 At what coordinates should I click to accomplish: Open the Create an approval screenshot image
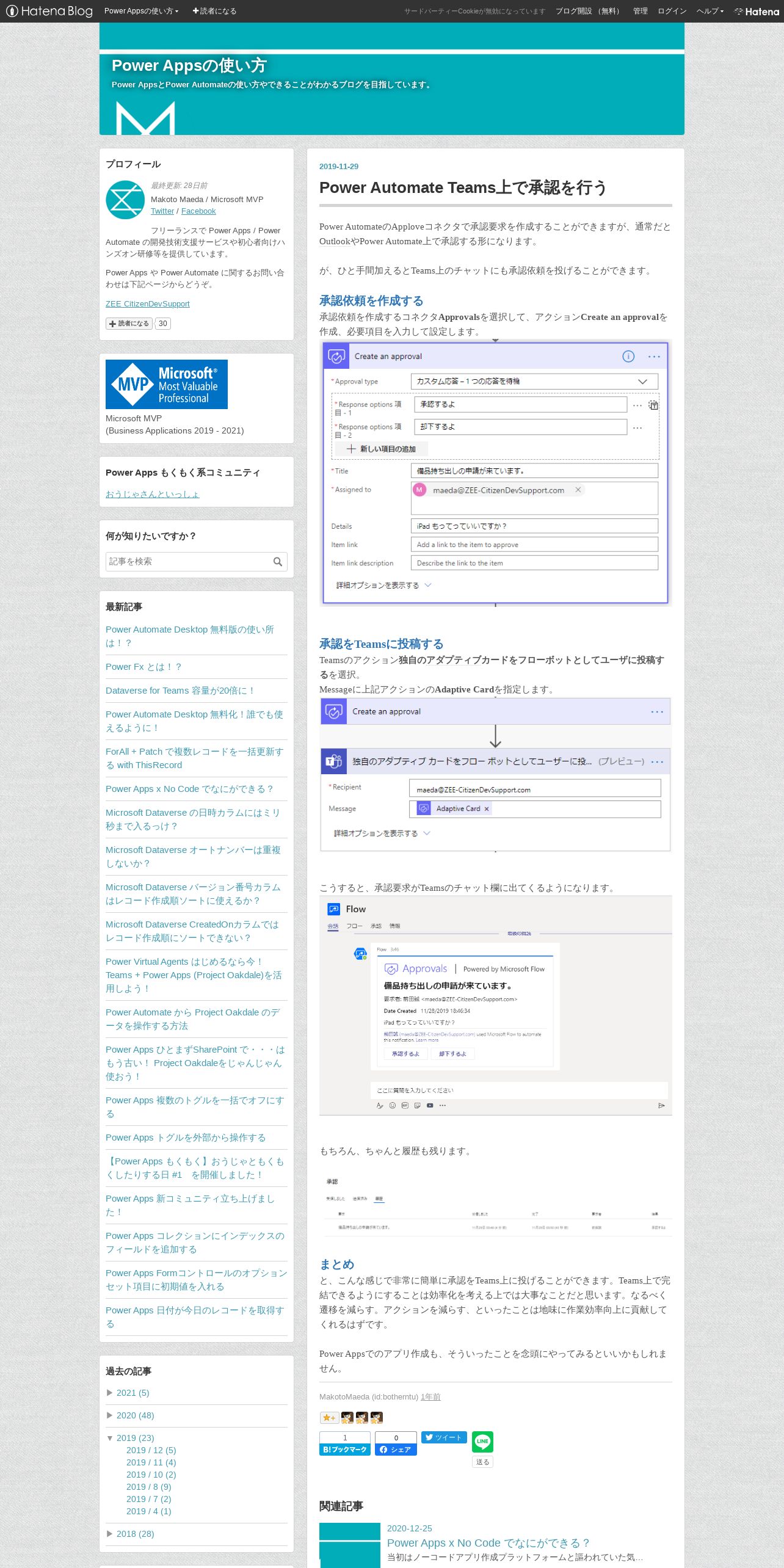(495, 473)
